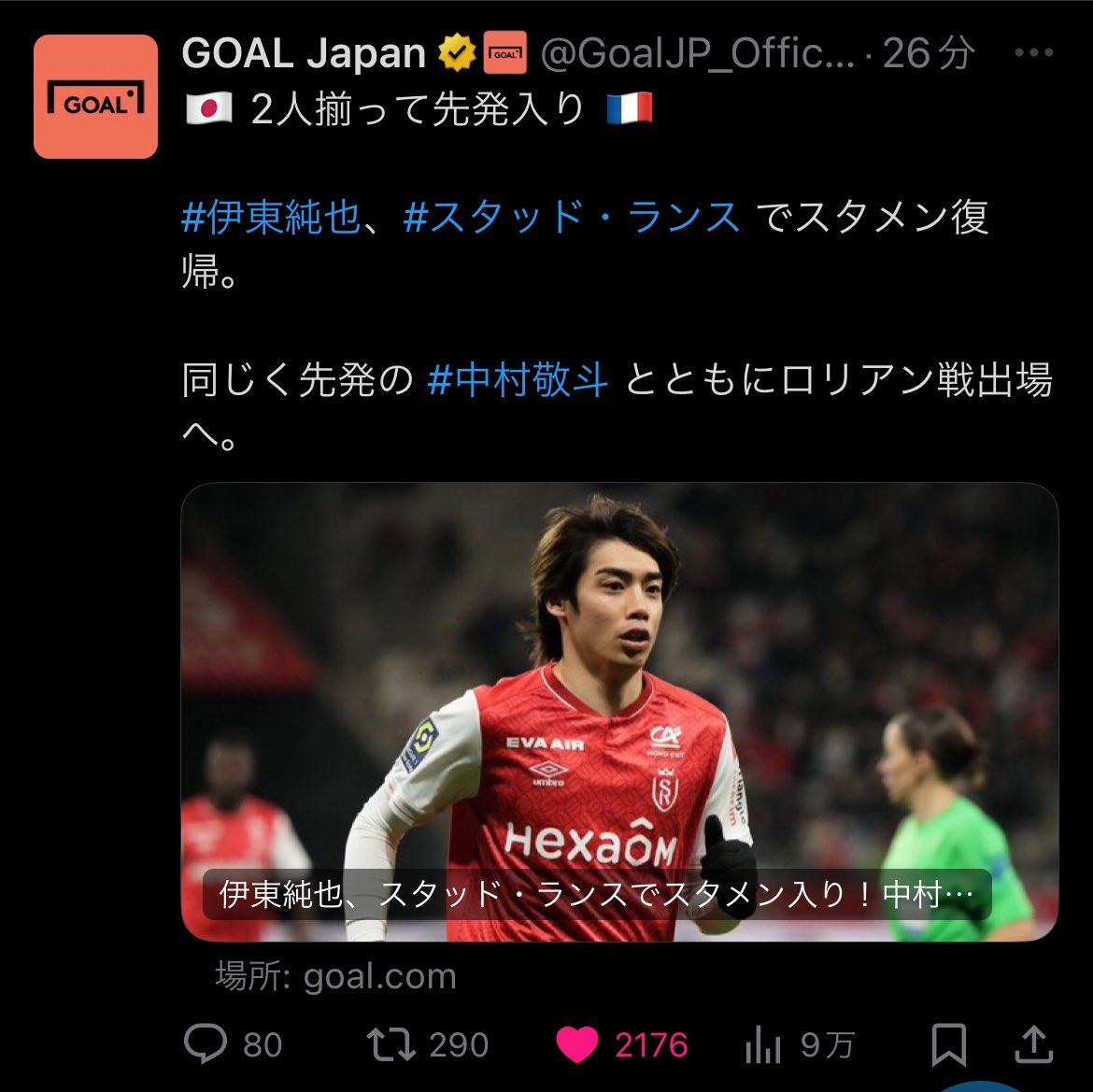Open the @GoalJP_Offic... handle link
This screenshot has width=1093, height=1092.
point(698,54)
